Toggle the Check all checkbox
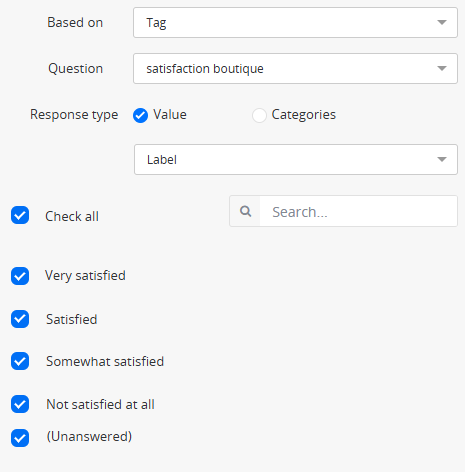The width and height of the screenshot is (465, 472). click(x=20, y=215)
